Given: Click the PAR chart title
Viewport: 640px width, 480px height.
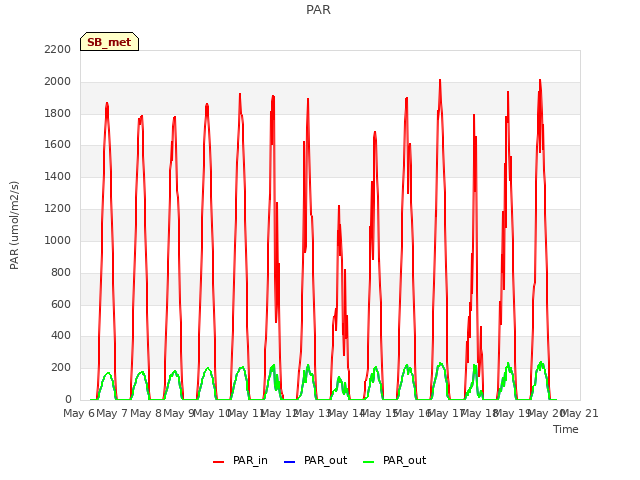Looking at the screenshot, I should coord(318,9).
